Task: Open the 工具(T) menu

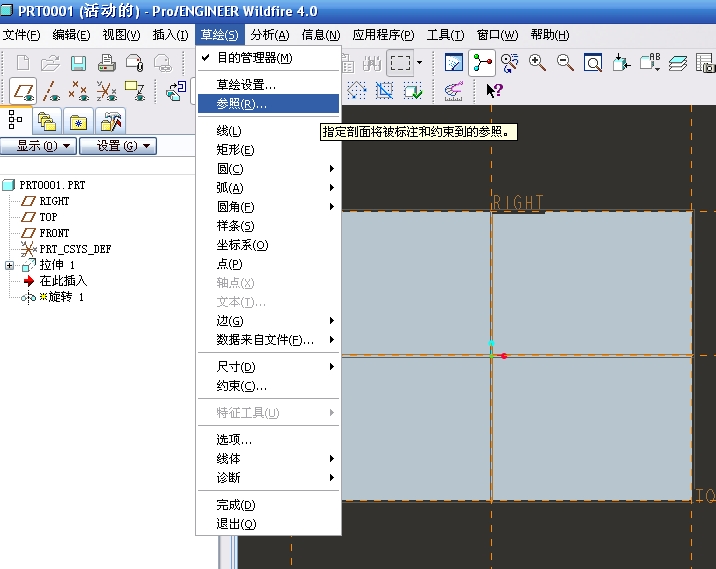Action: point(445,35)
